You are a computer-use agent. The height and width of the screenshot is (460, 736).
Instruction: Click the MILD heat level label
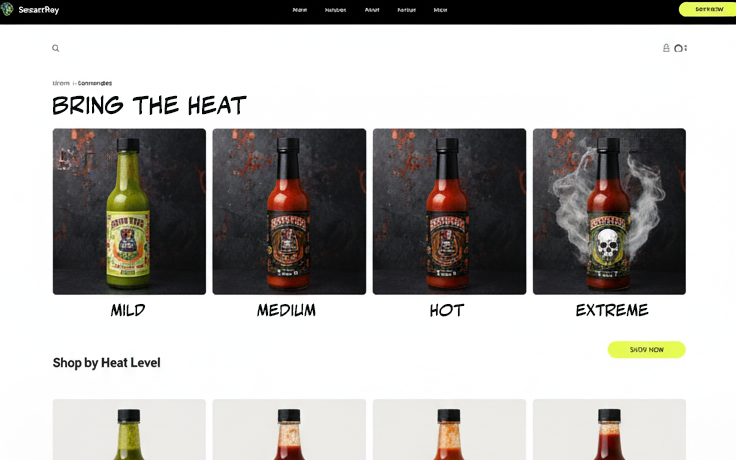[128, 310]
